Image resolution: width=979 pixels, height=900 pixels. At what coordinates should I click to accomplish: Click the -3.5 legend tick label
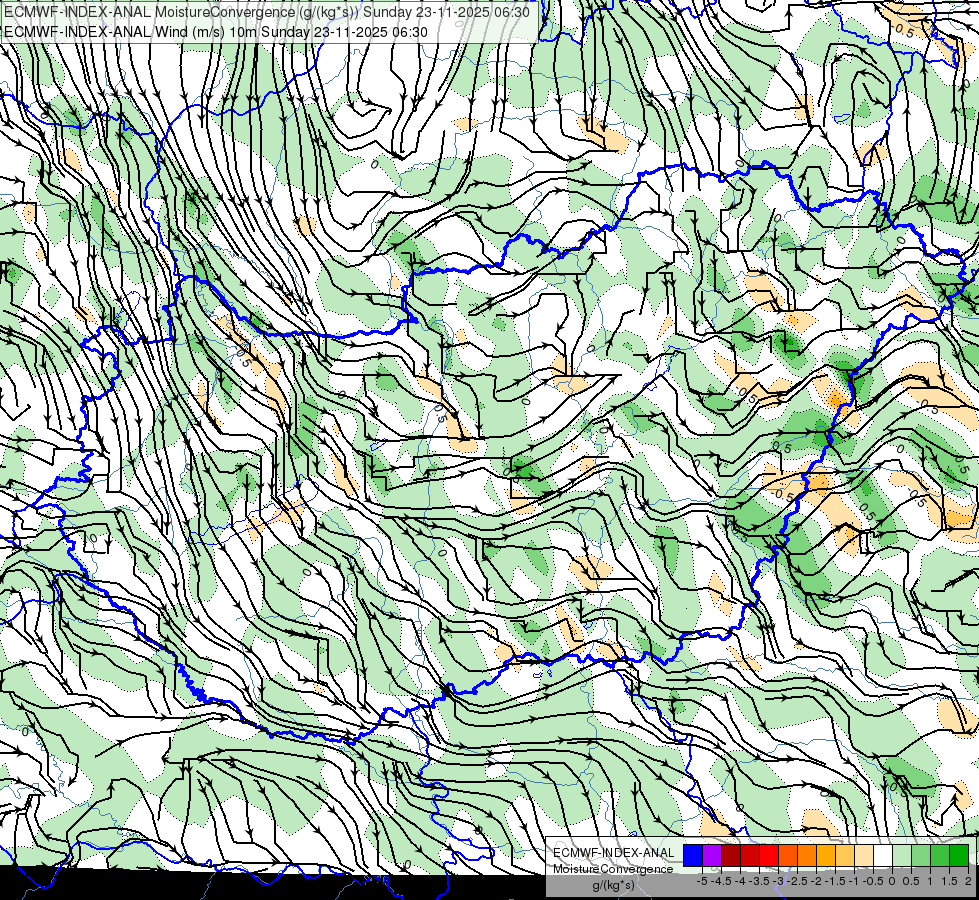(760, 881)
